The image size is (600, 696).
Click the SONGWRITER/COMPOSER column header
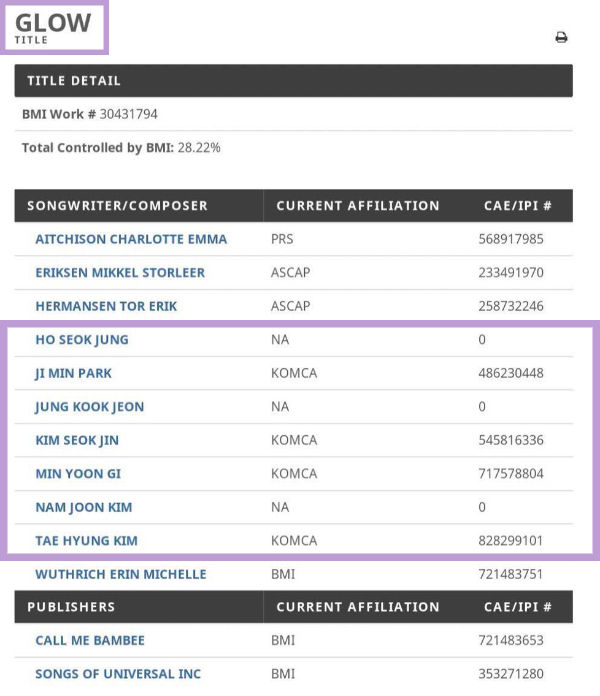pyautogui.click(x=117, y=206)
